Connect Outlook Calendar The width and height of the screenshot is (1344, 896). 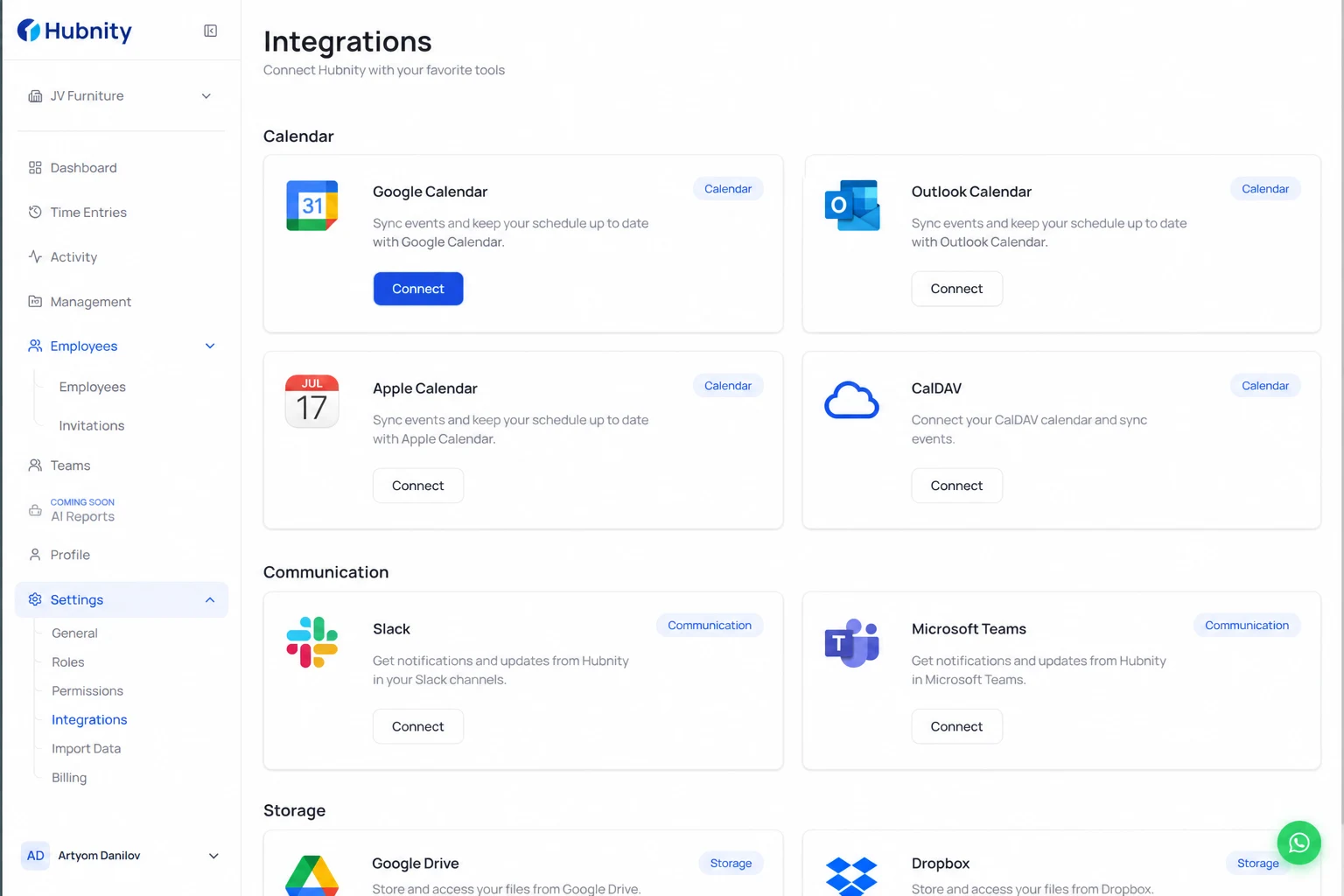[956, 289]
